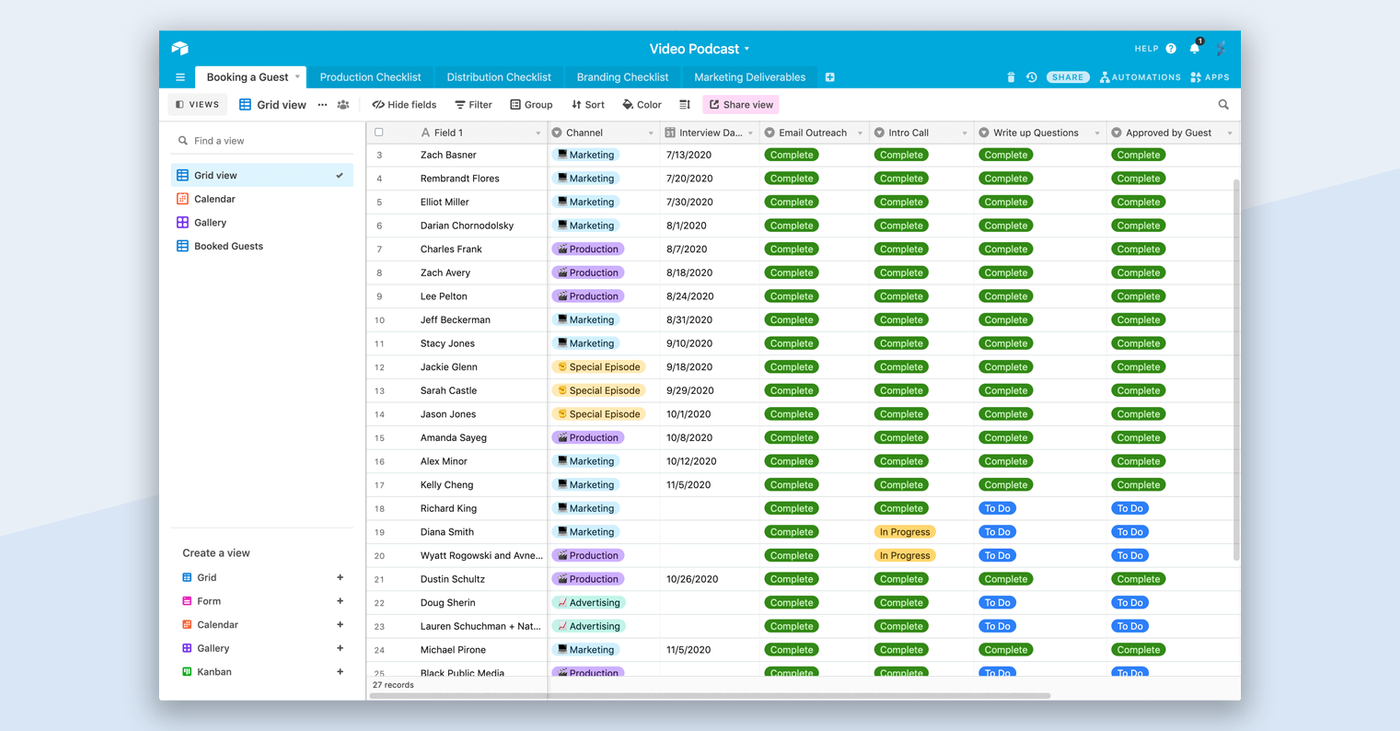The height and width of the screenshot is (731, 1400).
Task: Select cell Wyatt Rogowski and Avne…
Action: 483,555
